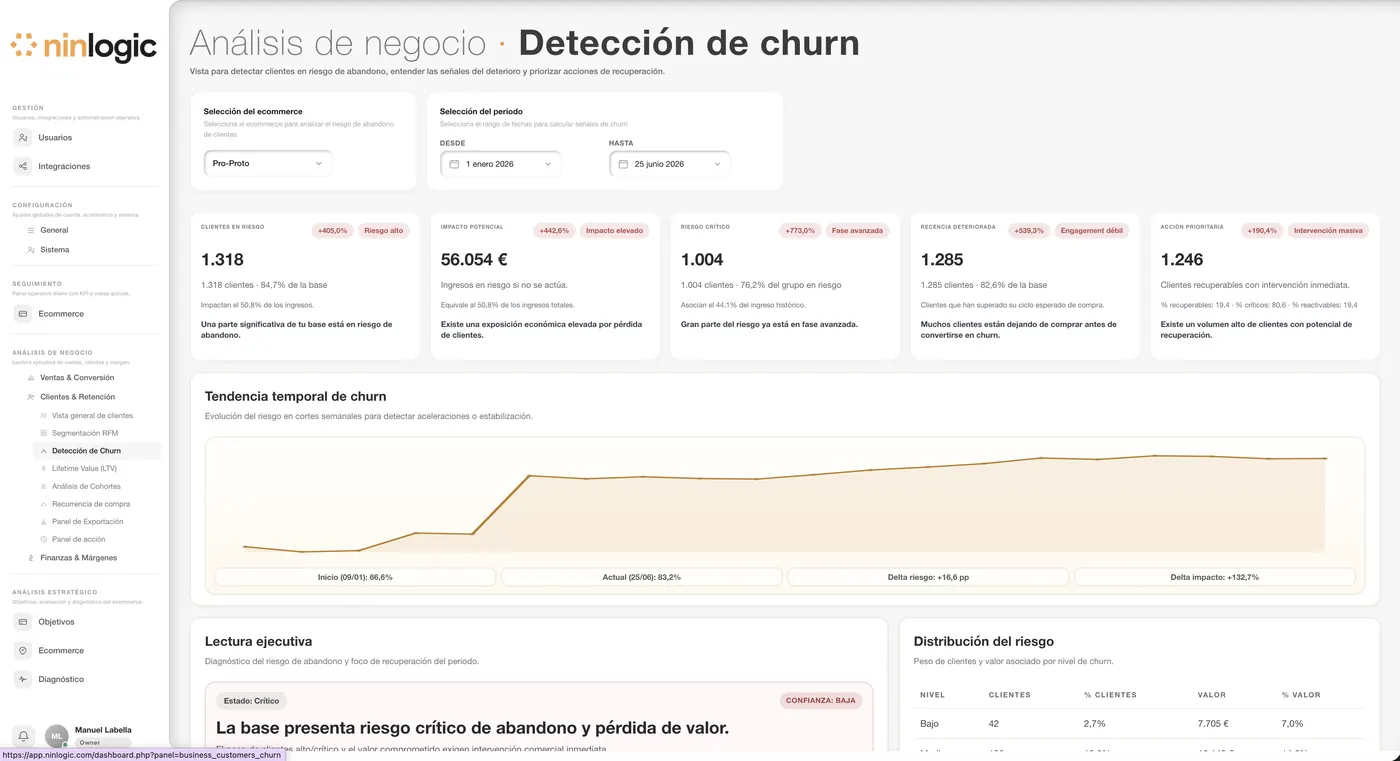Open the Hasta date picker
1400x761 pixels.
670,164
